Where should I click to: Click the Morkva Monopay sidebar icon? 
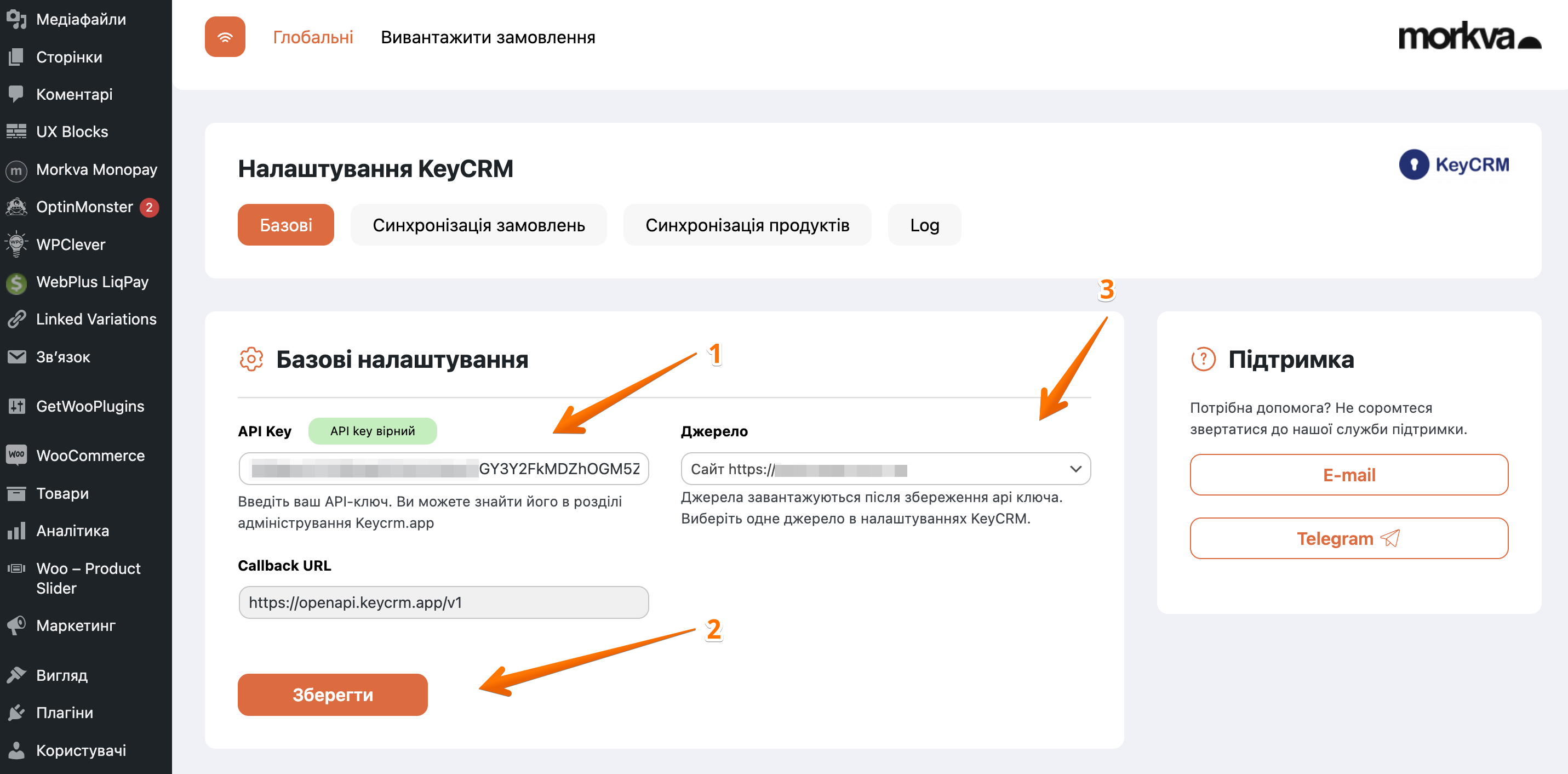pyautogui.click(x=16, y=170)
